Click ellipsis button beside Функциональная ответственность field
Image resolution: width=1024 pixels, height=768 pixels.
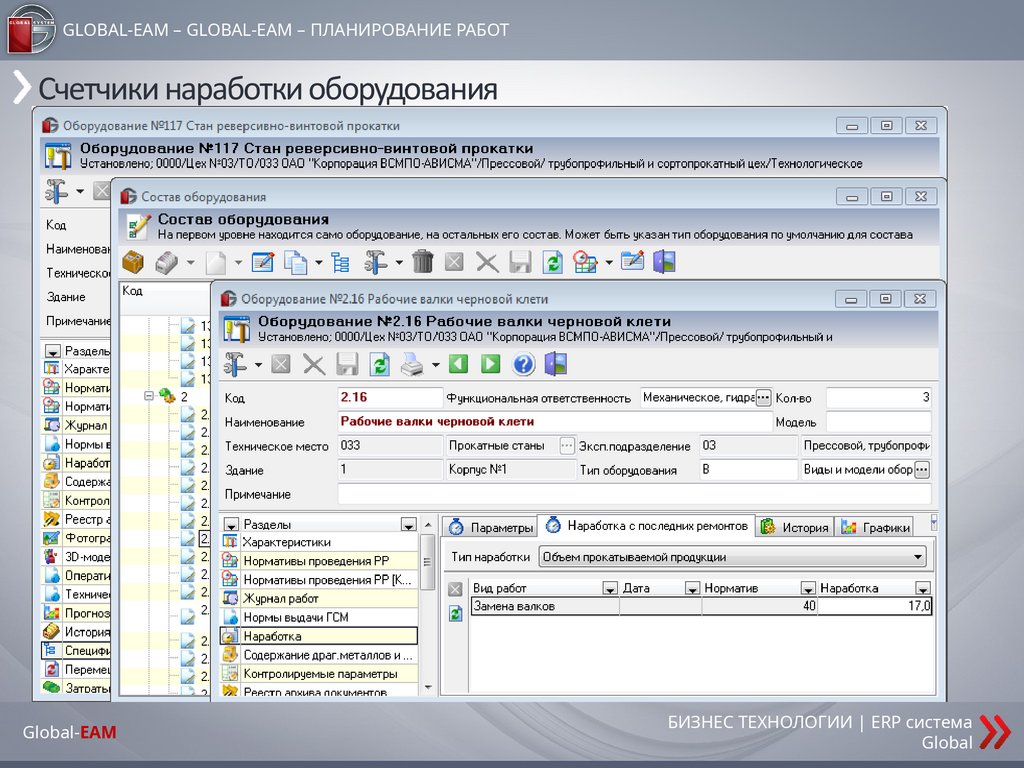pos(763,398)
